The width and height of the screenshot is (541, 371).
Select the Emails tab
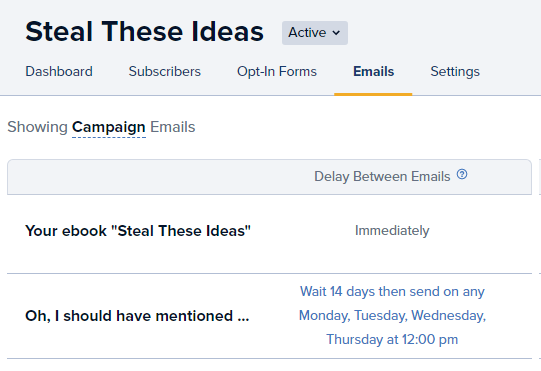[x=373, y=71]
